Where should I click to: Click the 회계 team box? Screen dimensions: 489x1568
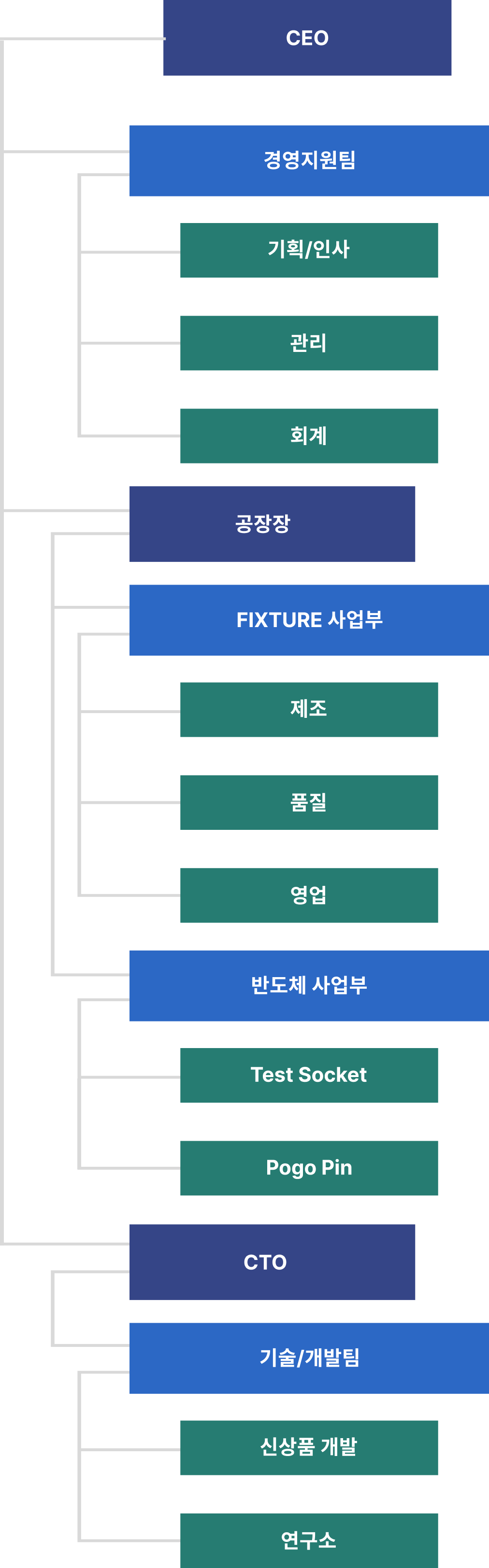coord(309,435)
